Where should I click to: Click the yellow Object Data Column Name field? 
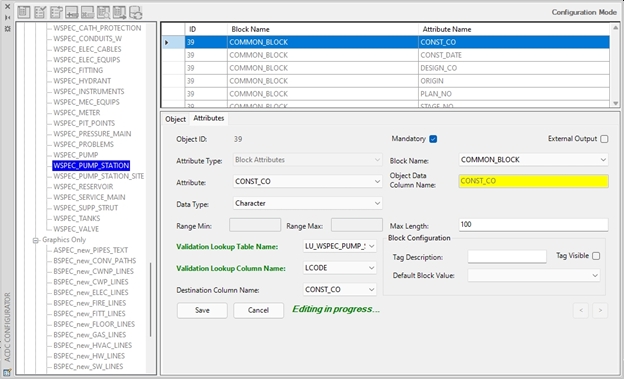click(x=533, y=181)
